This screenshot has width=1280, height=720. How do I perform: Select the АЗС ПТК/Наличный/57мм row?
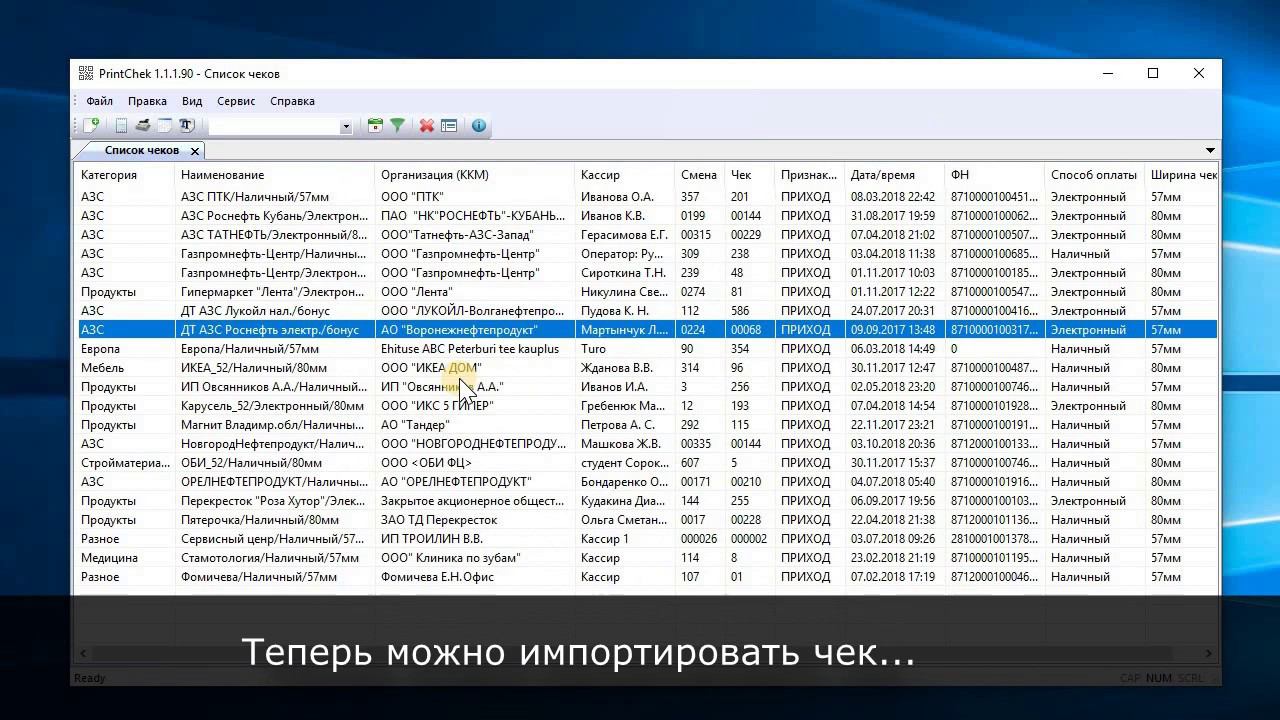tap(646, 197)
